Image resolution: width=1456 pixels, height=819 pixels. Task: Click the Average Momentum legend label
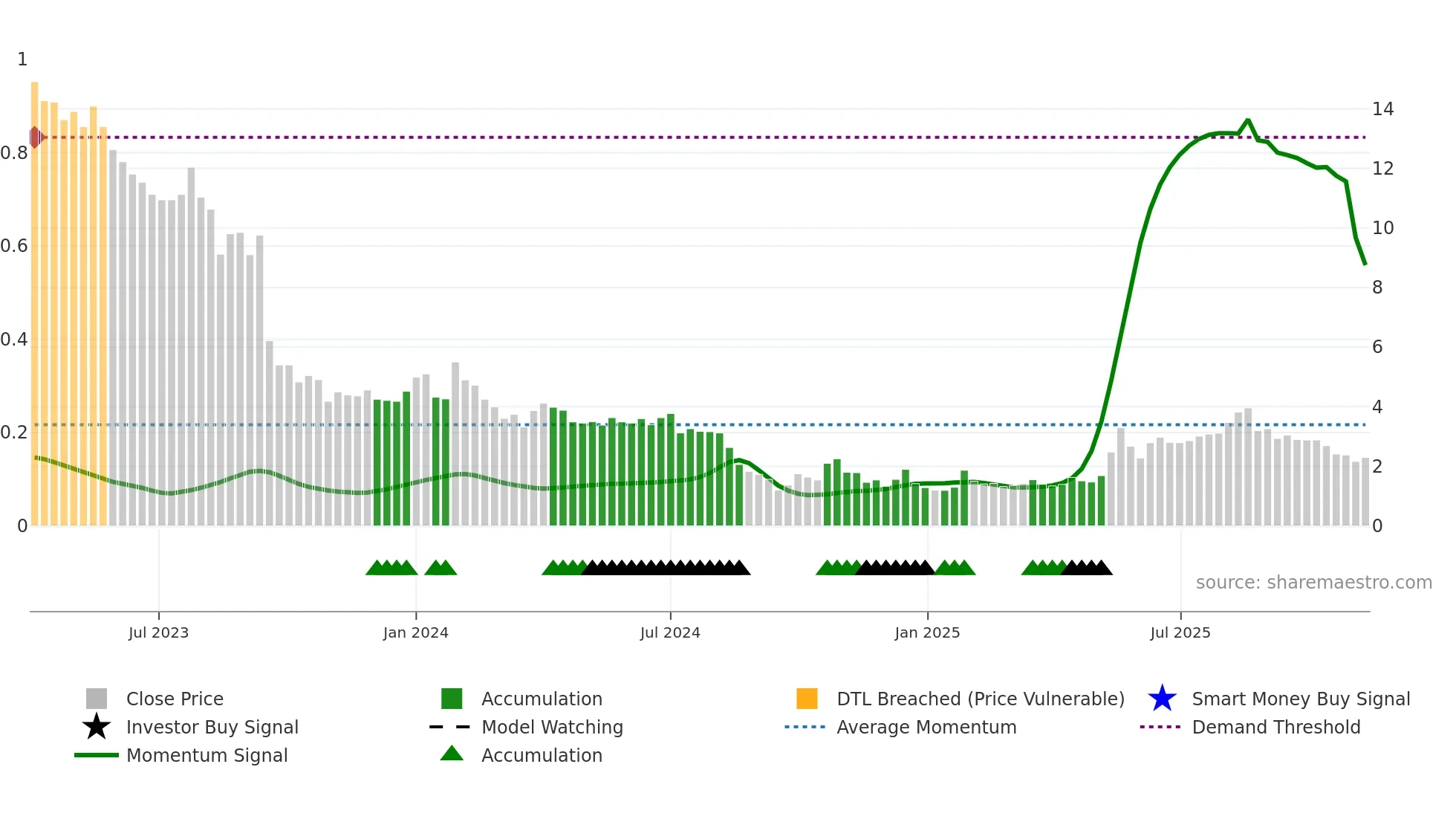pos(926,727)
